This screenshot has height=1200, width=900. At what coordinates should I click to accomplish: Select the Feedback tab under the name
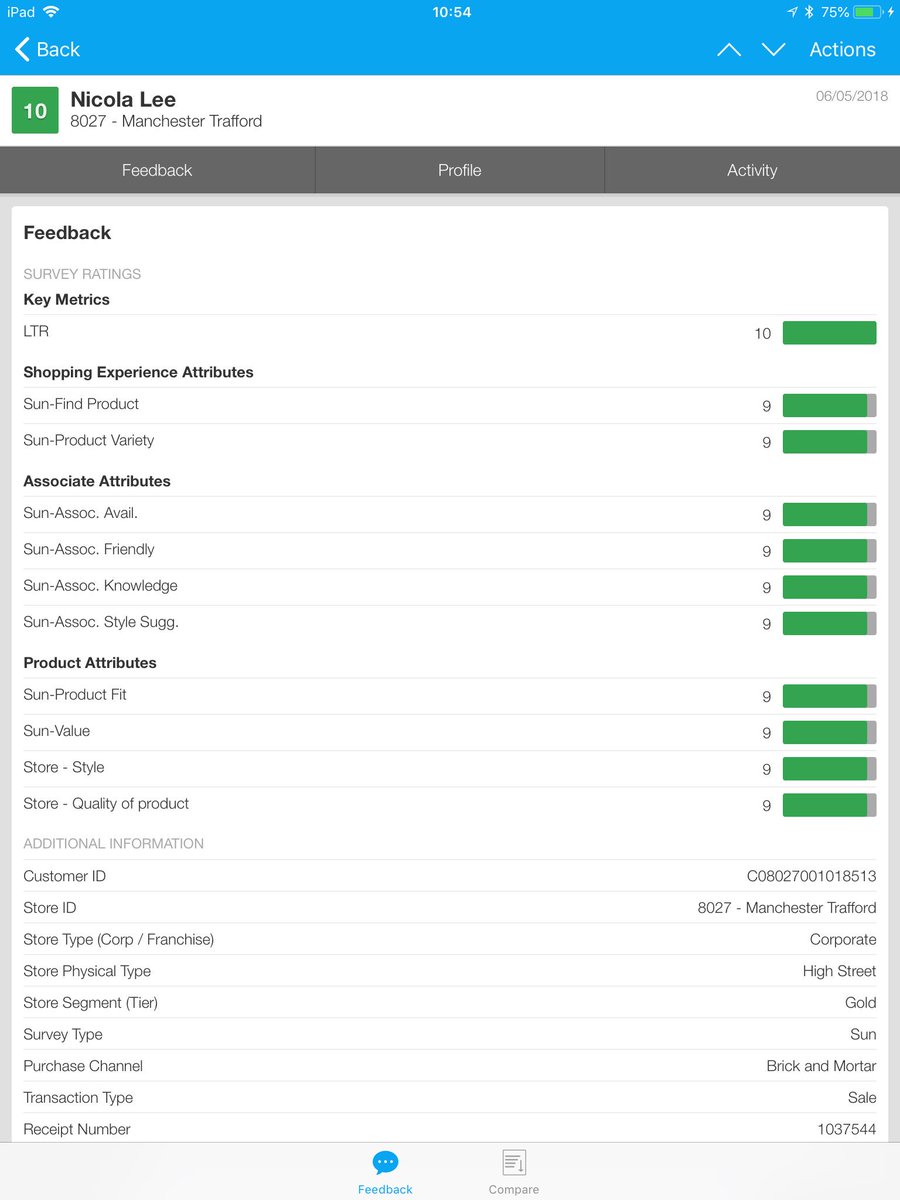click(157, 170)
